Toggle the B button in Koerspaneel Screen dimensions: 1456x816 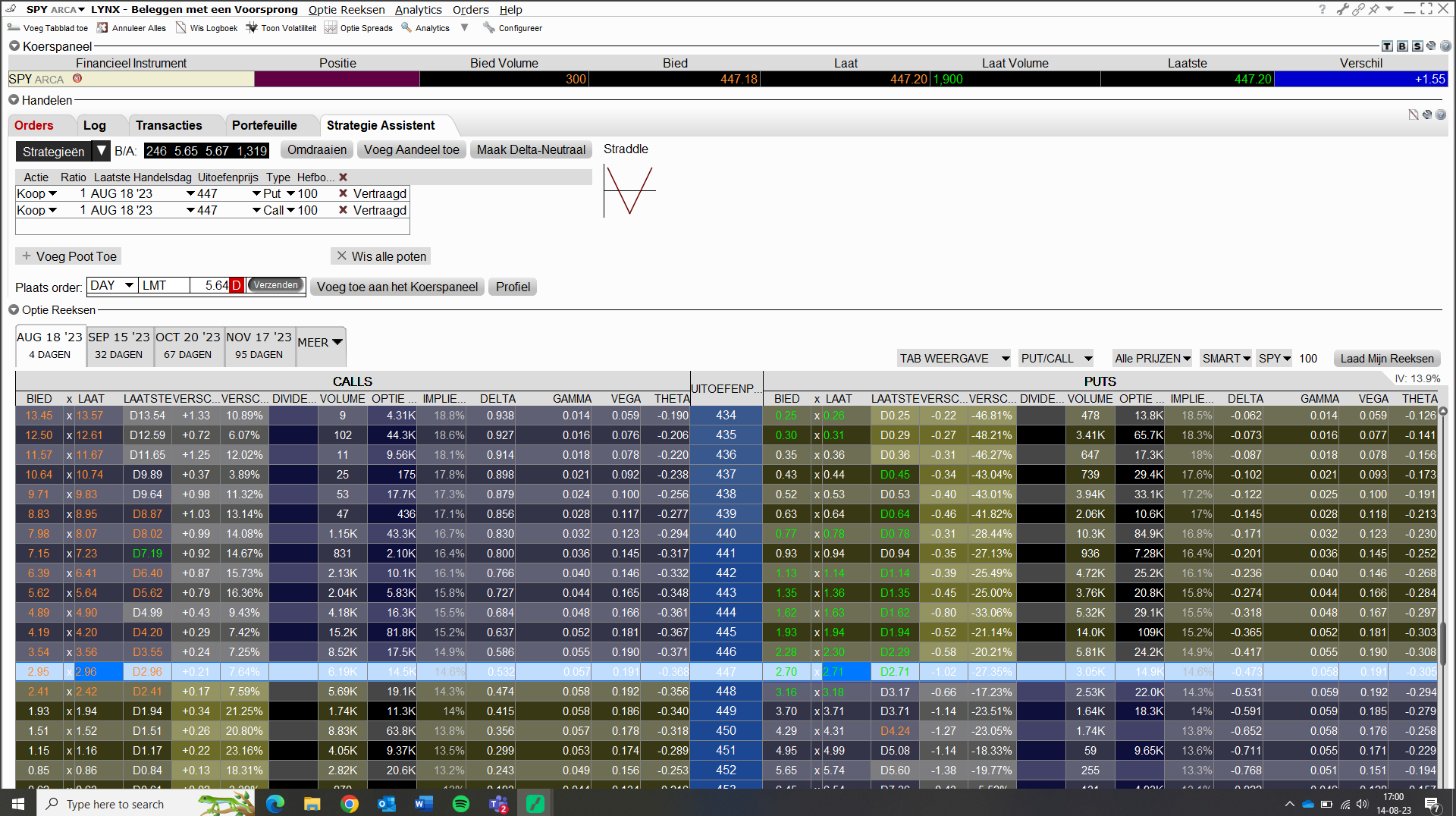[x=1402, y=46]
